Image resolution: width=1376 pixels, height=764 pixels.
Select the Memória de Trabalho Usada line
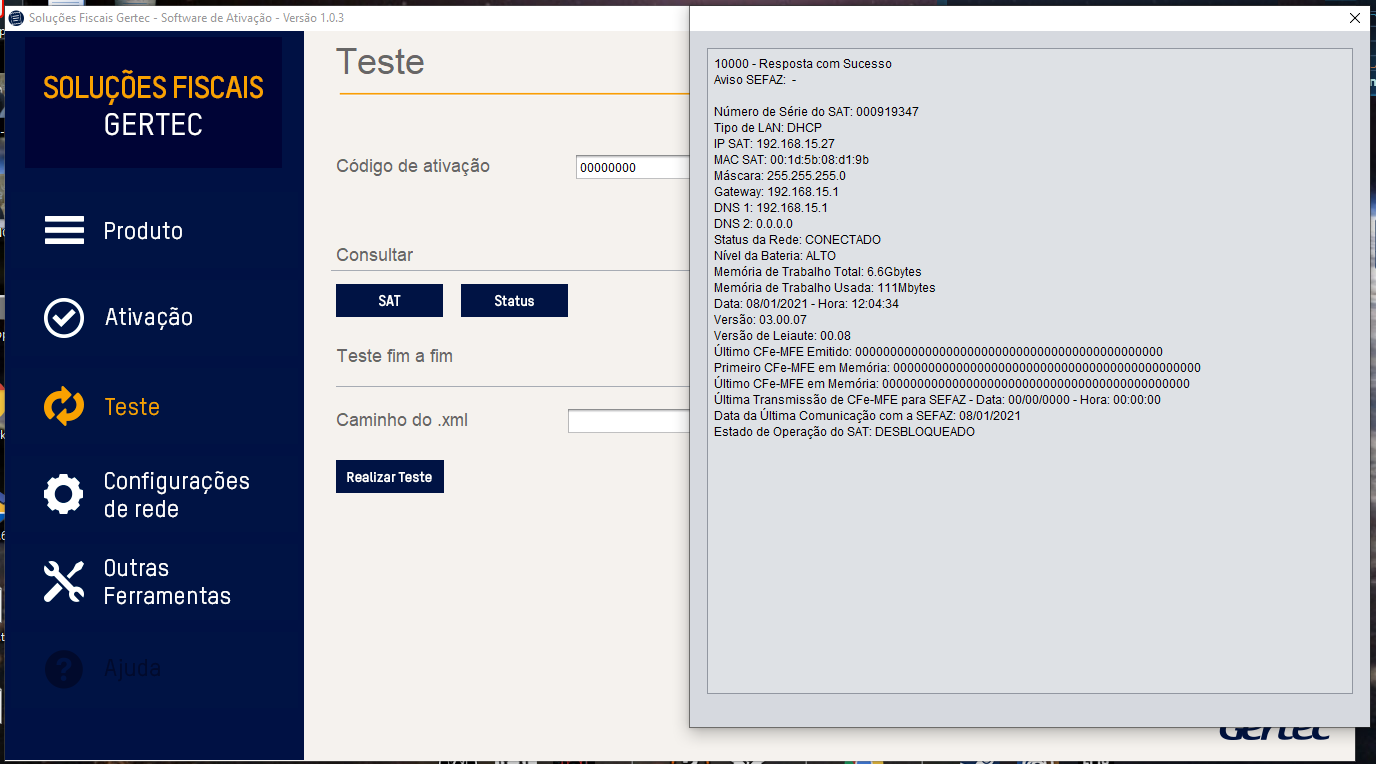pos(825,288)
